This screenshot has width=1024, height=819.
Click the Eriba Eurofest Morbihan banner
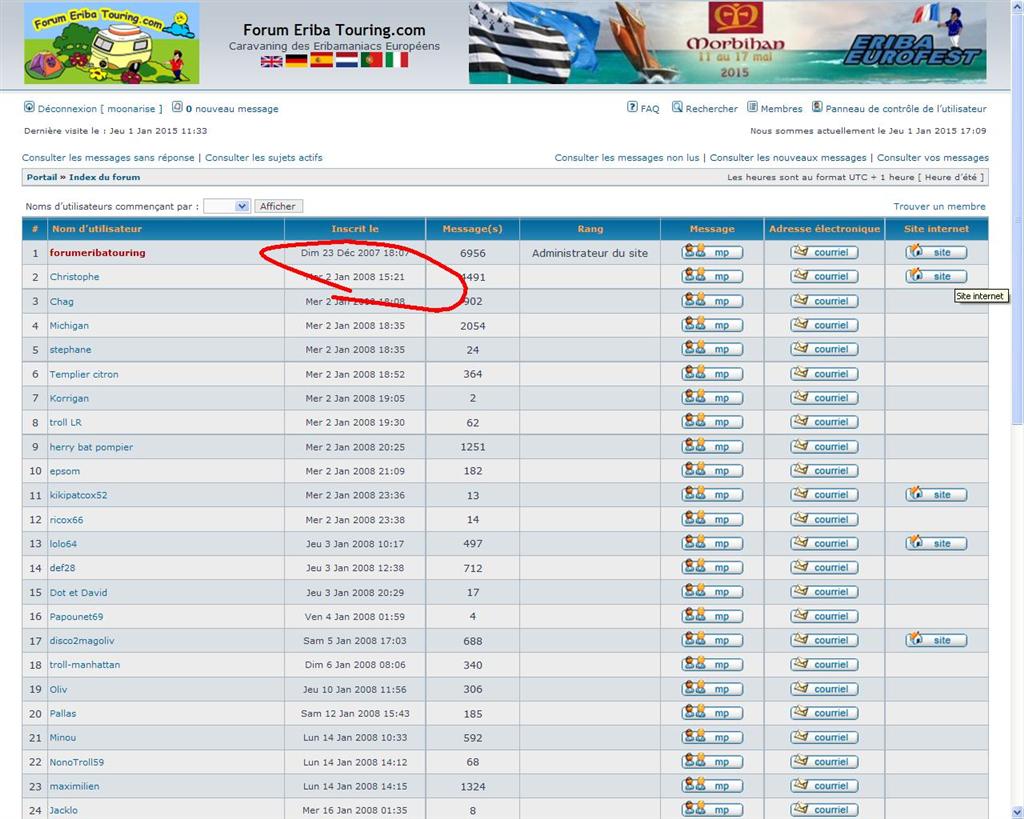[727, 43]
